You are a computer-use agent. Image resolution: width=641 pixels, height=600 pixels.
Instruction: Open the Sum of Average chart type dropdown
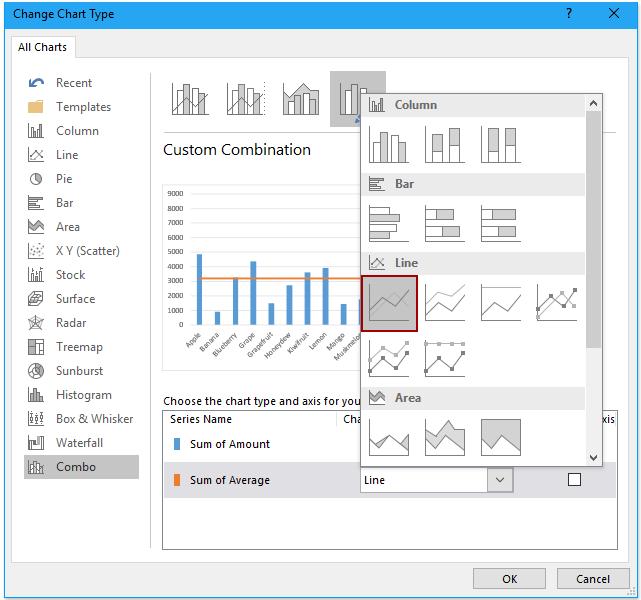pyautogui.click(x=500, y=480)
